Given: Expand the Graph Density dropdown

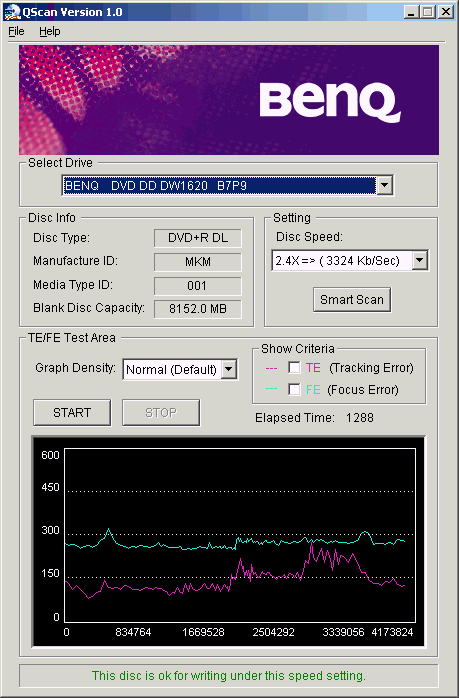Looking at the screenshot, I should tap(229, 369).
